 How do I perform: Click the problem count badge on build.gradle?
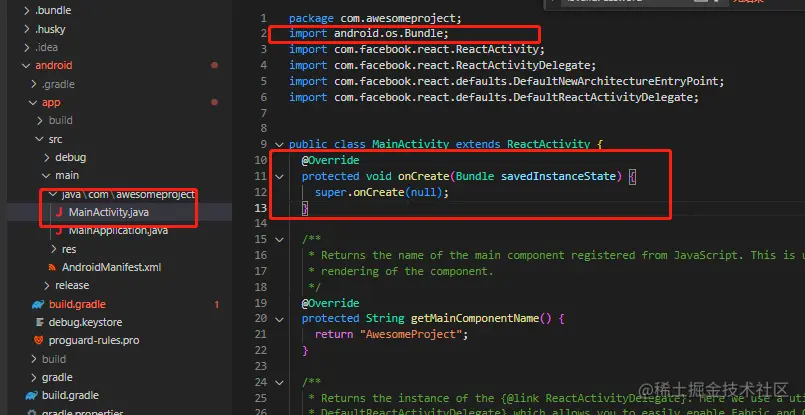217,305
